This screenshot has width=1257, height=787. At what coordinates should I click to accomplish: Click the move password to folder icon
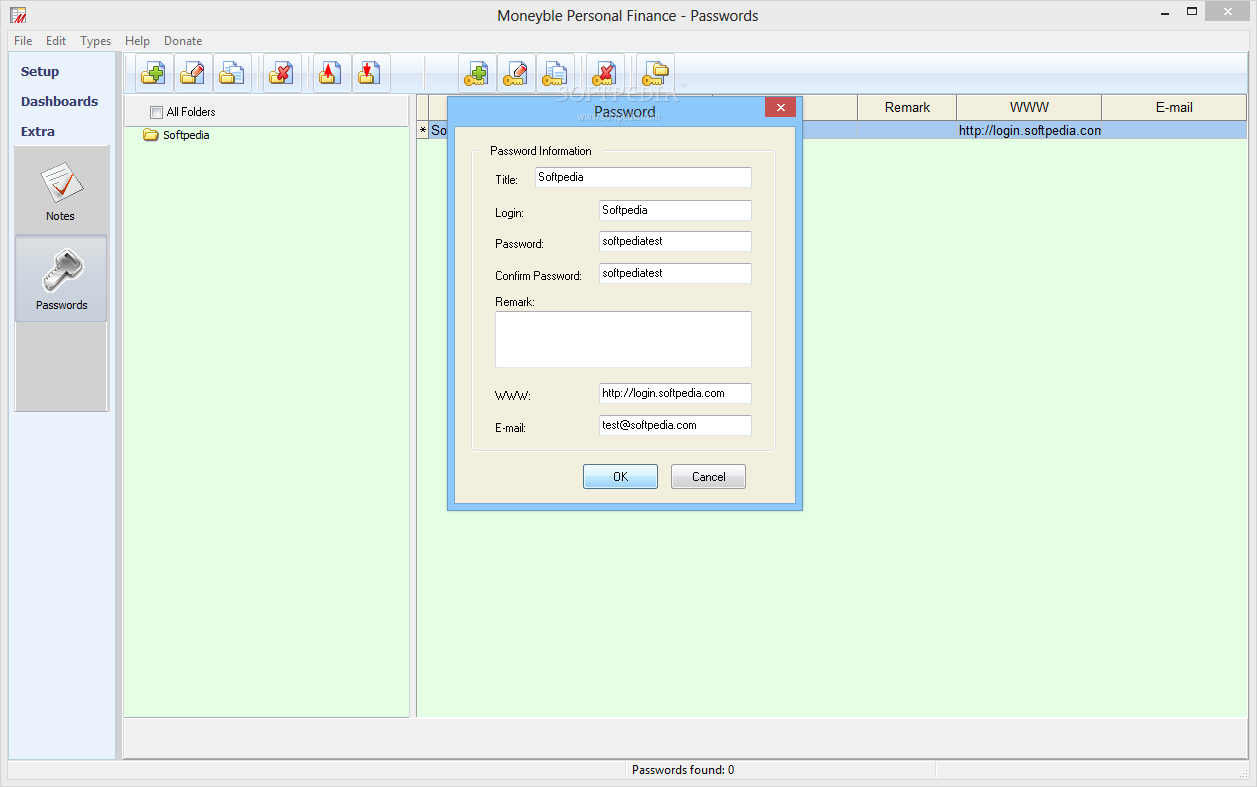pyautogui.click(x=655, y=74)
